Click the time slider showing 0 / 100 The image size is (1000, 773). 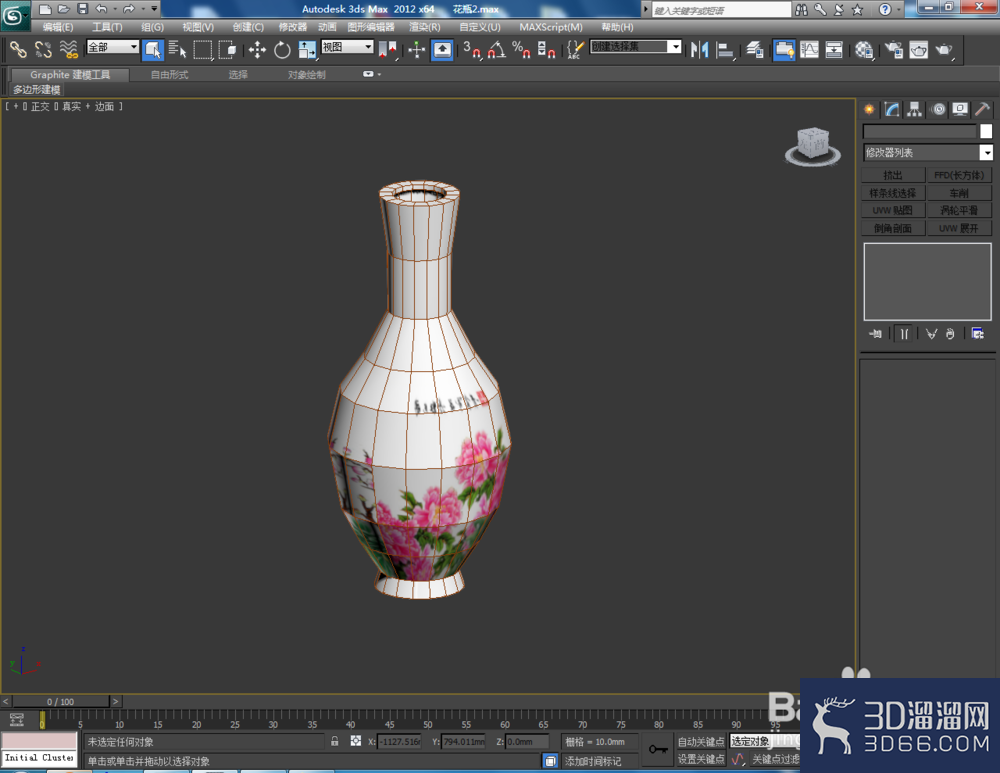point(61,701)
